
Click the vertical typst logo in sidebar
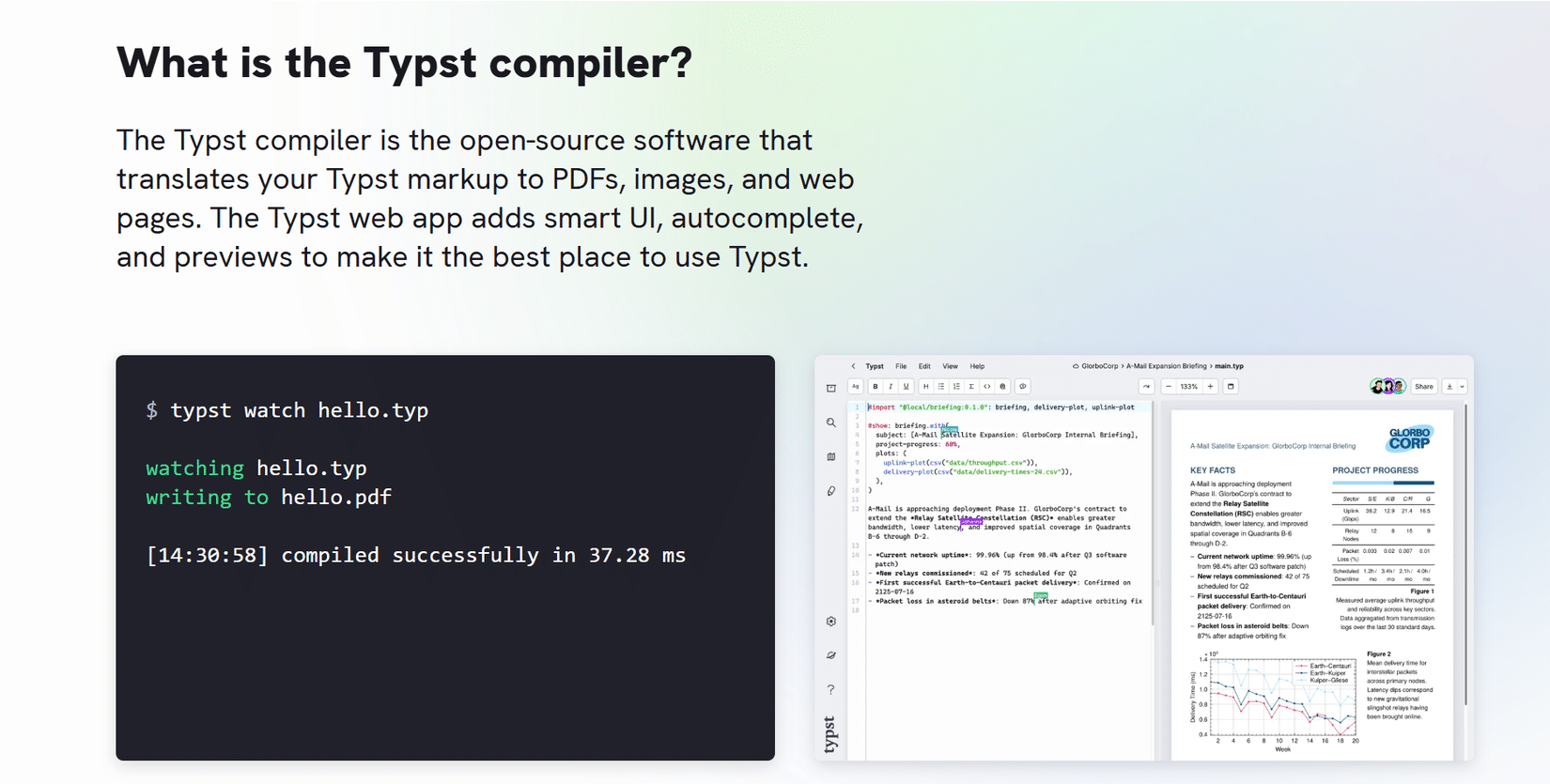coord(830,734)
